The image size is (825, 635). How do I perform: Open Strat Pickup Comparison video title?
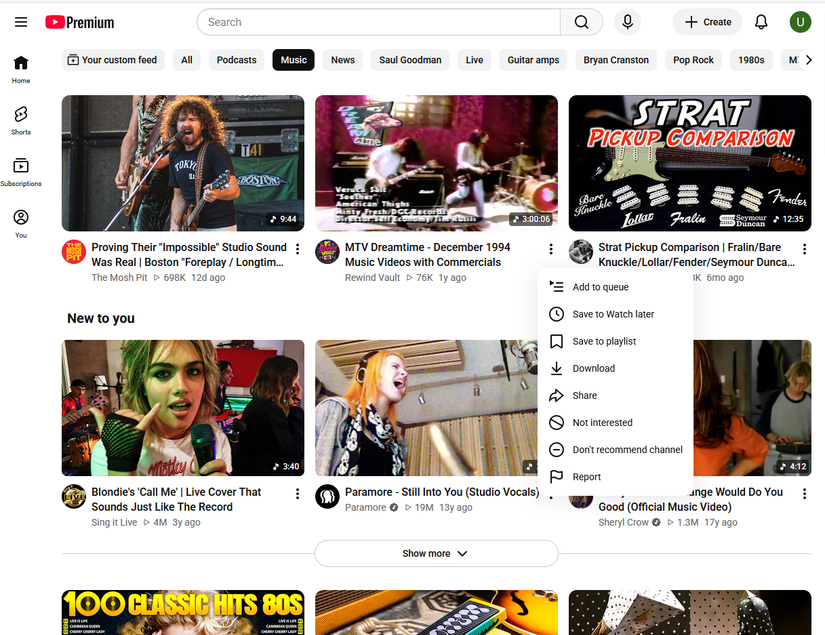(x=697, y=255)
